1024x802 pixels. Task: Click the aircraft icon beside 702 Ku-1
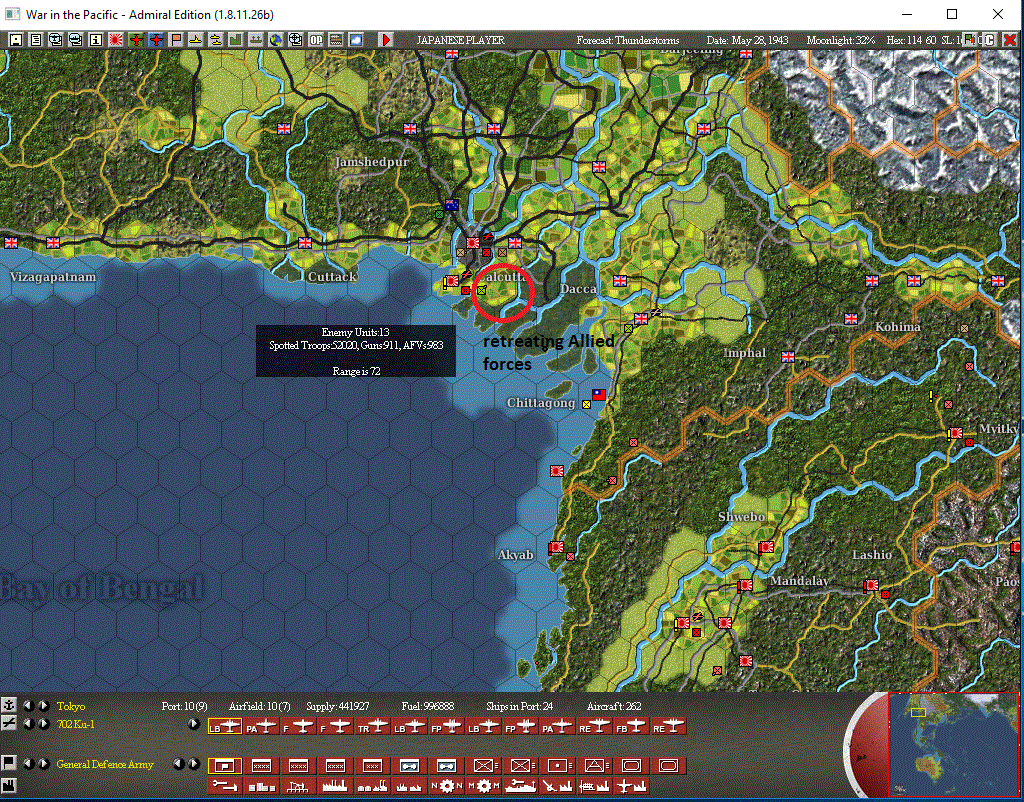coord(8,723)
